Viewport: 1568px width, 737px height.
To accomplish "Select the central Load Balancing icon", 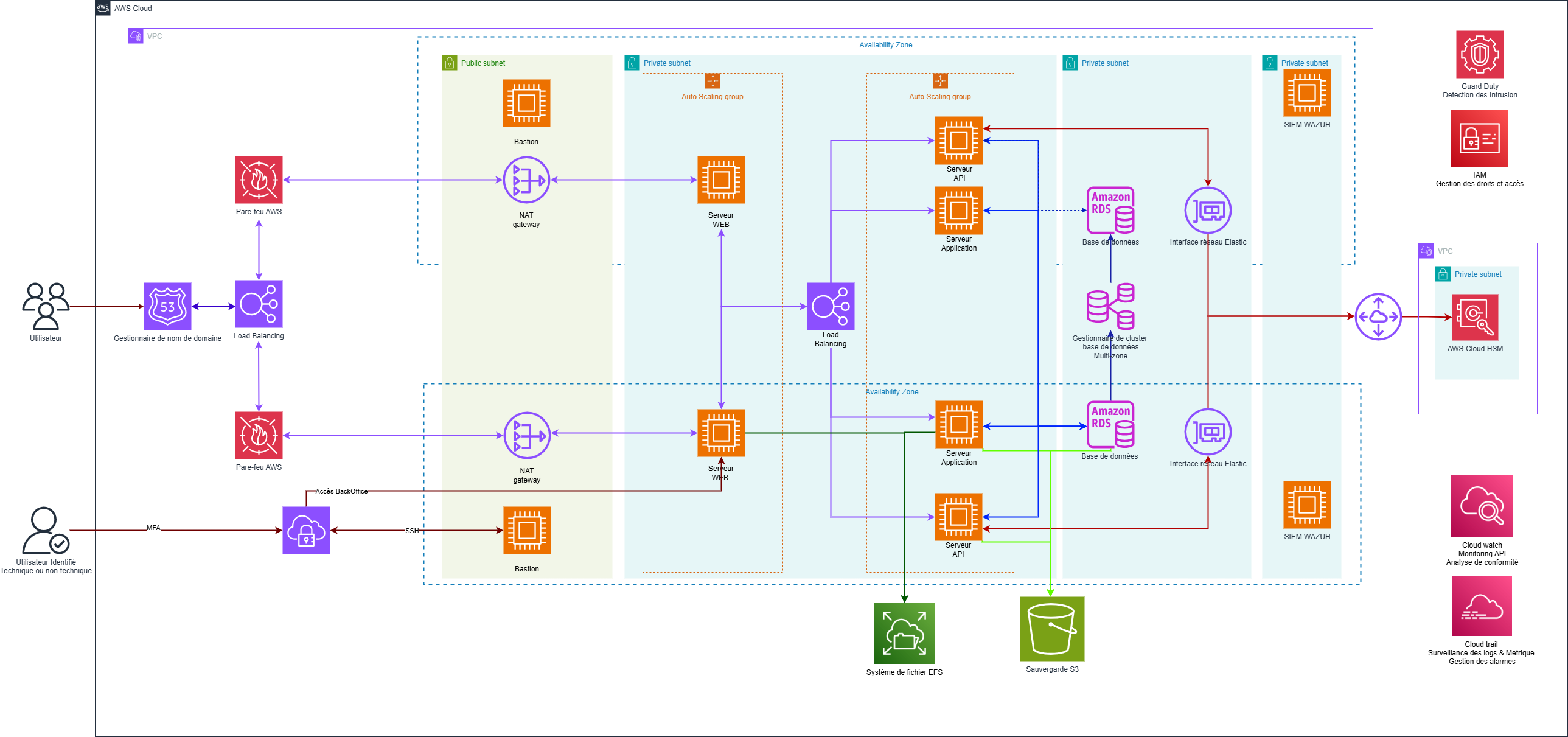I will (x=831, y=306).
